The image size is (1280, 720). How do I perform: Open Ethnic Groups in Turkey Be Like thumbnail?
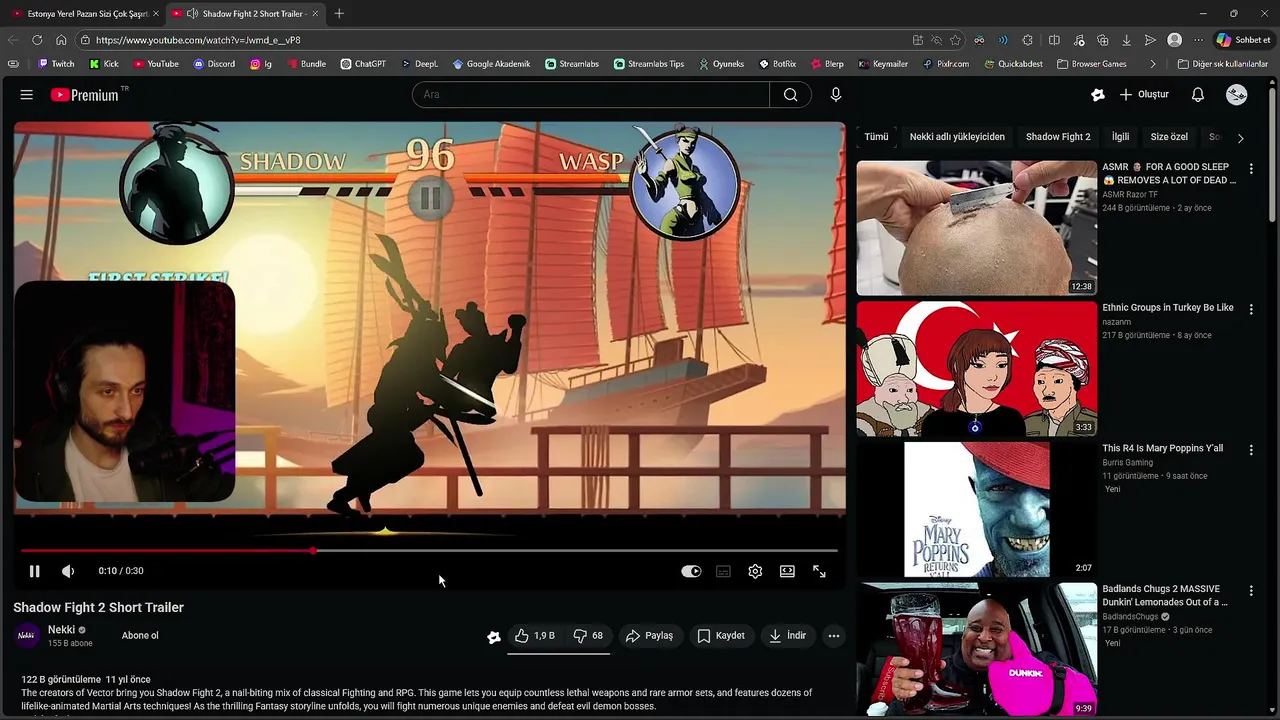tap(976, 369)
